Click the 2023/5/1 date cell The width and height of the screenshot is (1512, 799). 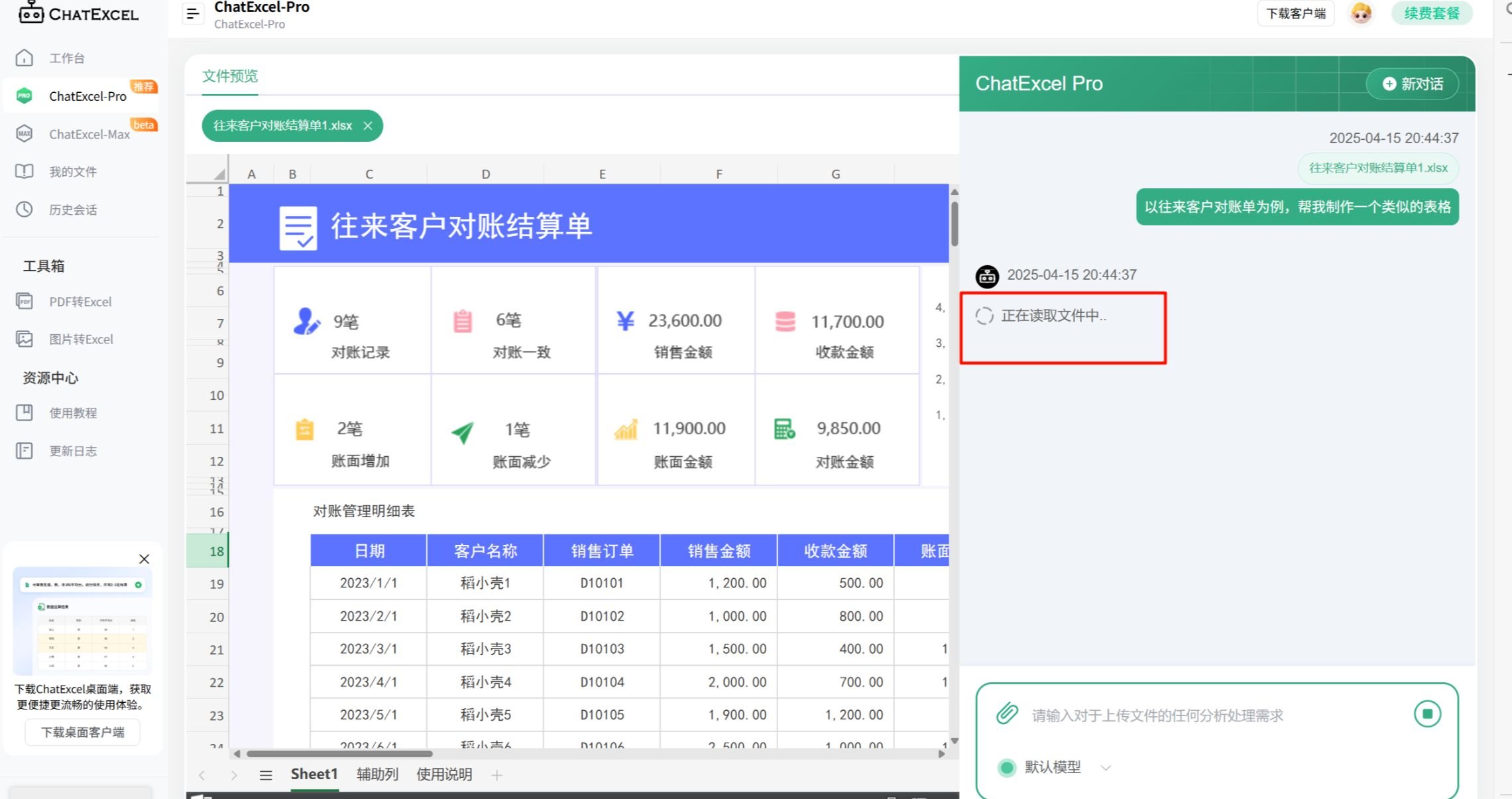pos(369,715)
